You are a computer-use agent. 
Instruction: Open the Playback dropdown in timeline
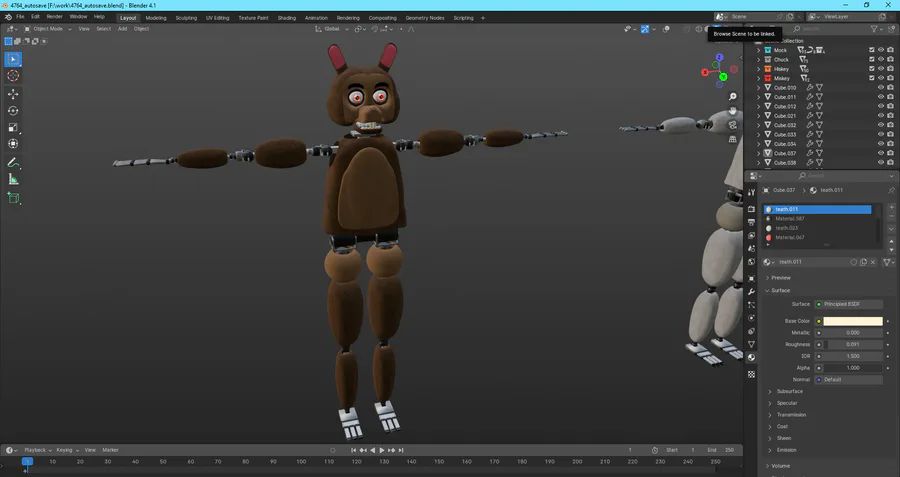38,450
